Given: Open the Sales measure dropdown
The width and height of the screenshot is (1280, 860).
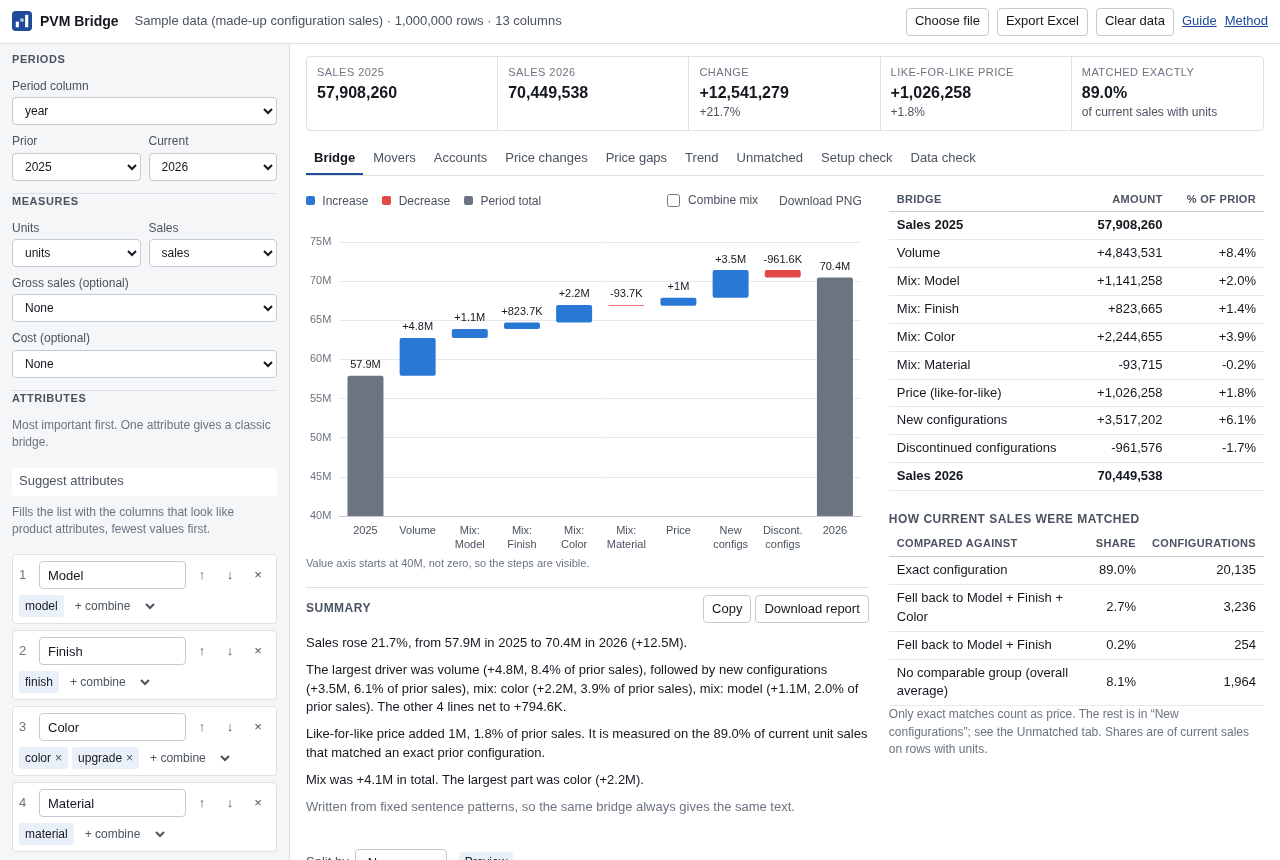Looking at the screenshot, I should click(213, 253).
